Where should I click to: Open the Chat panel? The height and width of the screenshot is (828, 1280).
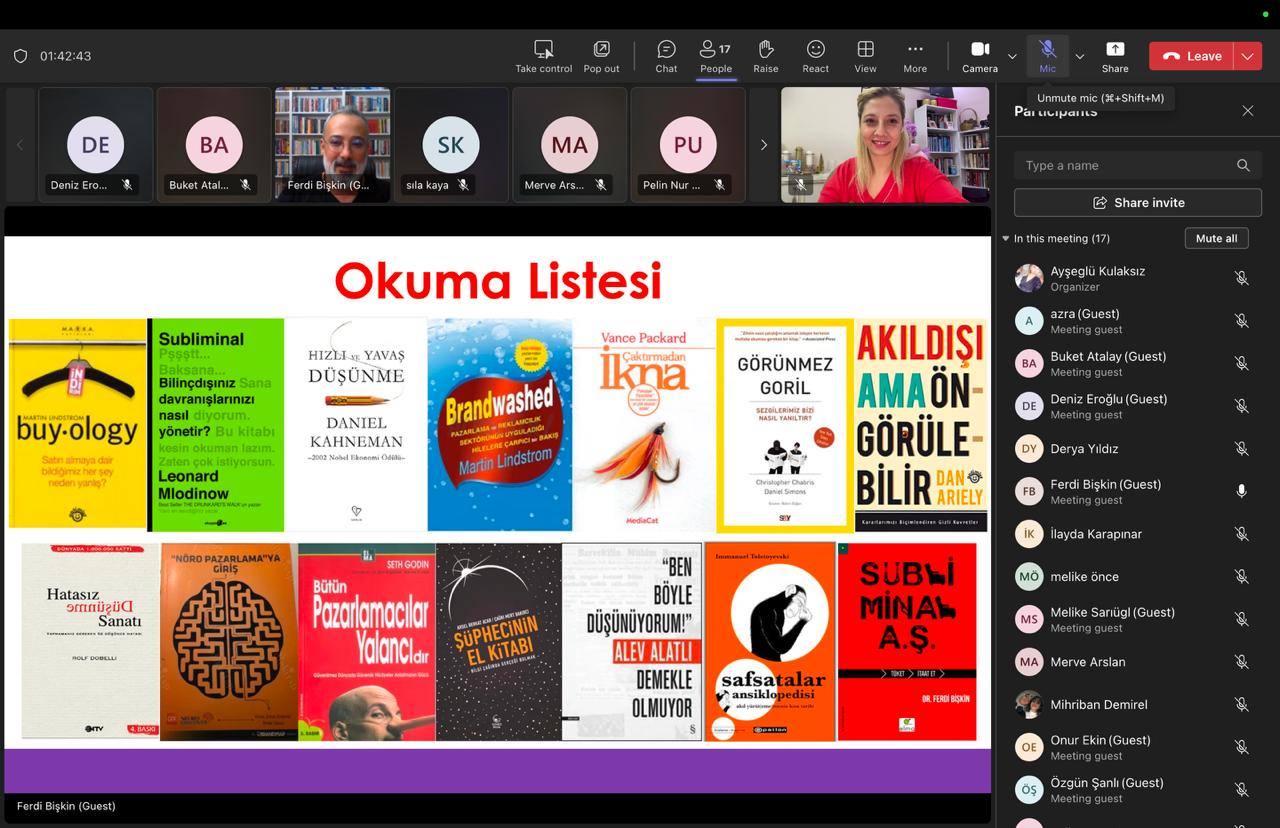(666, 56)
